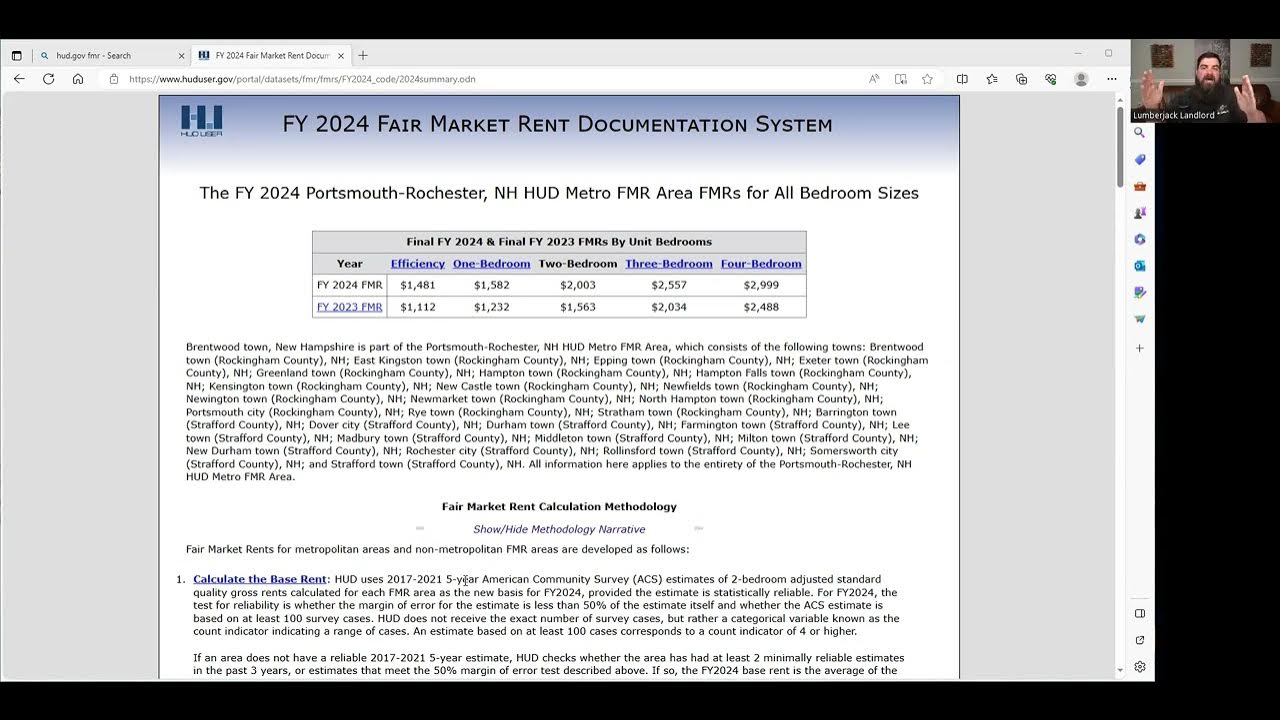Select FY 2024 efficiency value $1,481
Screen dimensions: 1280x720
click(417, 285)
